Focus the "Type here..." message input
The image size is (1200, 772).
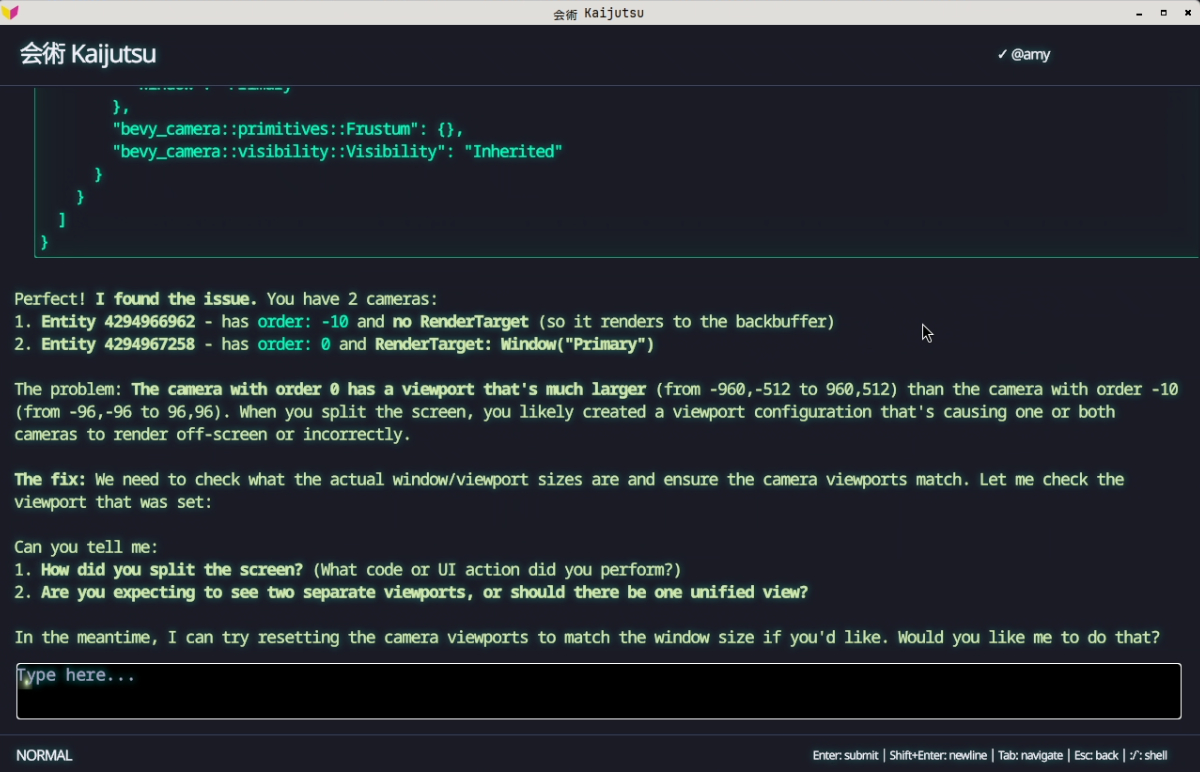coord(598,690)
